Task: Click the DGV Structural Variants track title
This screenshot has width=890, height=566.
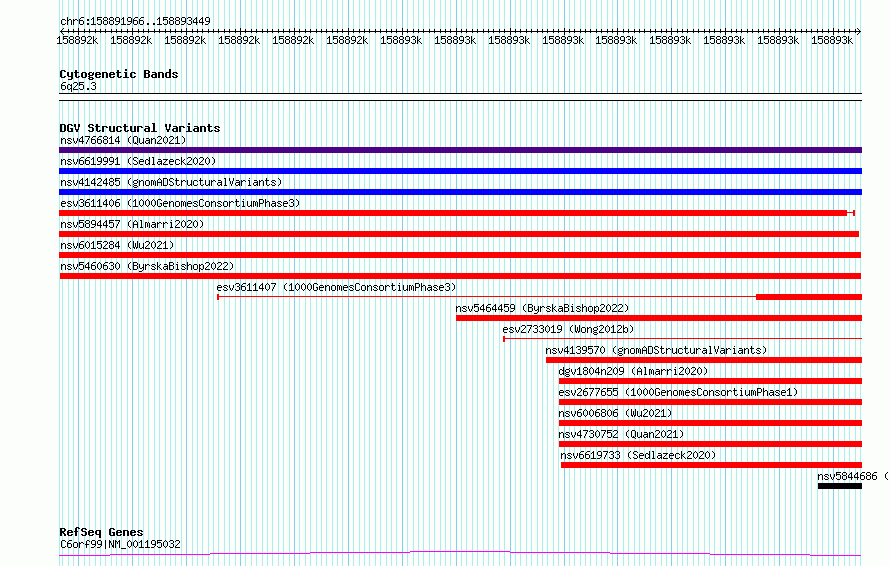Action: pyautogui.click(x=140, y=128)
